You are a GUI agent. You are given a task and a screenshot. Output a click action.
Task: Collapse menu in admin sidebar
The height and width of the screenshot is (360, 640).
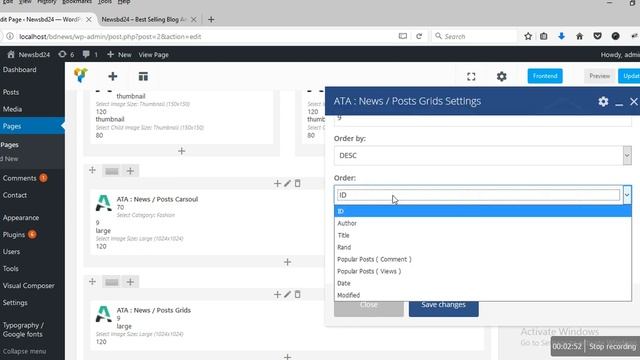[x=24, y=351]
